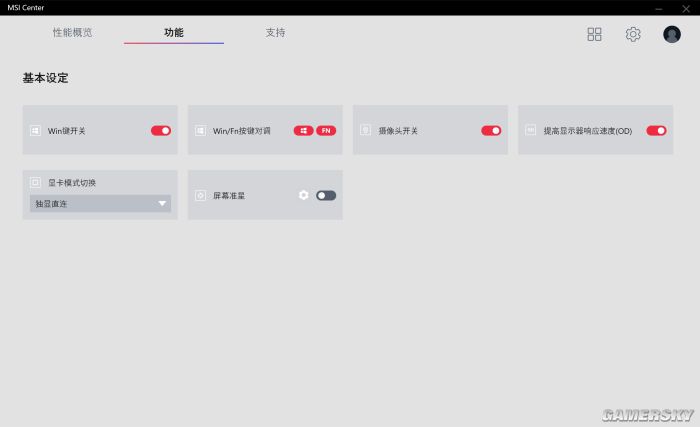
Task: Open 屏幕准星 gear settings
Action: coord(304,195)
